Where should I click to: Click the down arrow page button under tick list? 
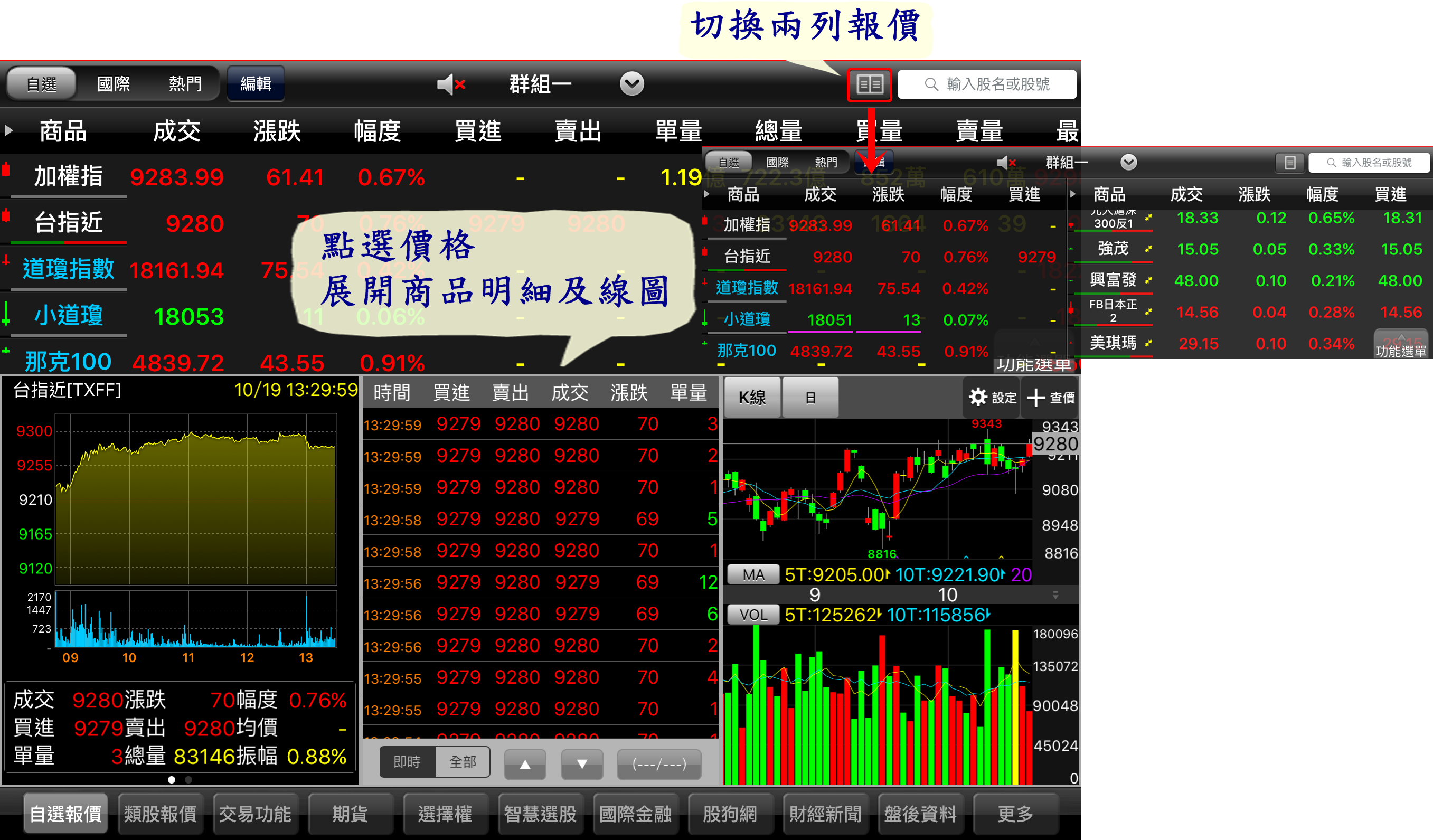click(x=582, y=764)
